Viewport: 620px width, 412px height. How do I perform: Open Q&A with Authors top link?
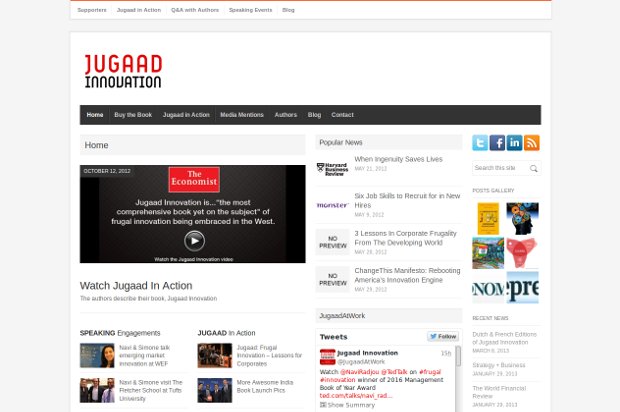coord(195,10)
